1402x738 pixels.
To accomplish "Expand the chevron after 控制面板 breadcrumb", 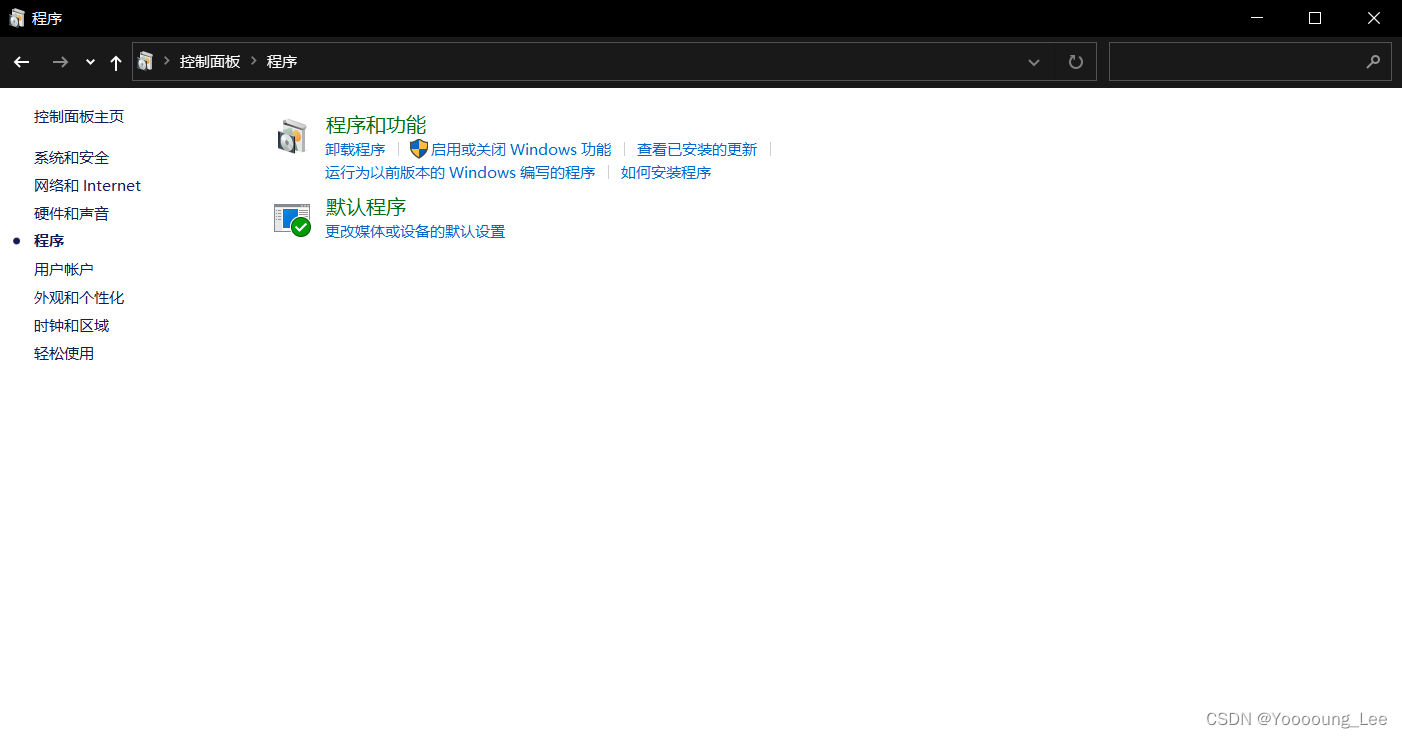I will pos(254,61).
